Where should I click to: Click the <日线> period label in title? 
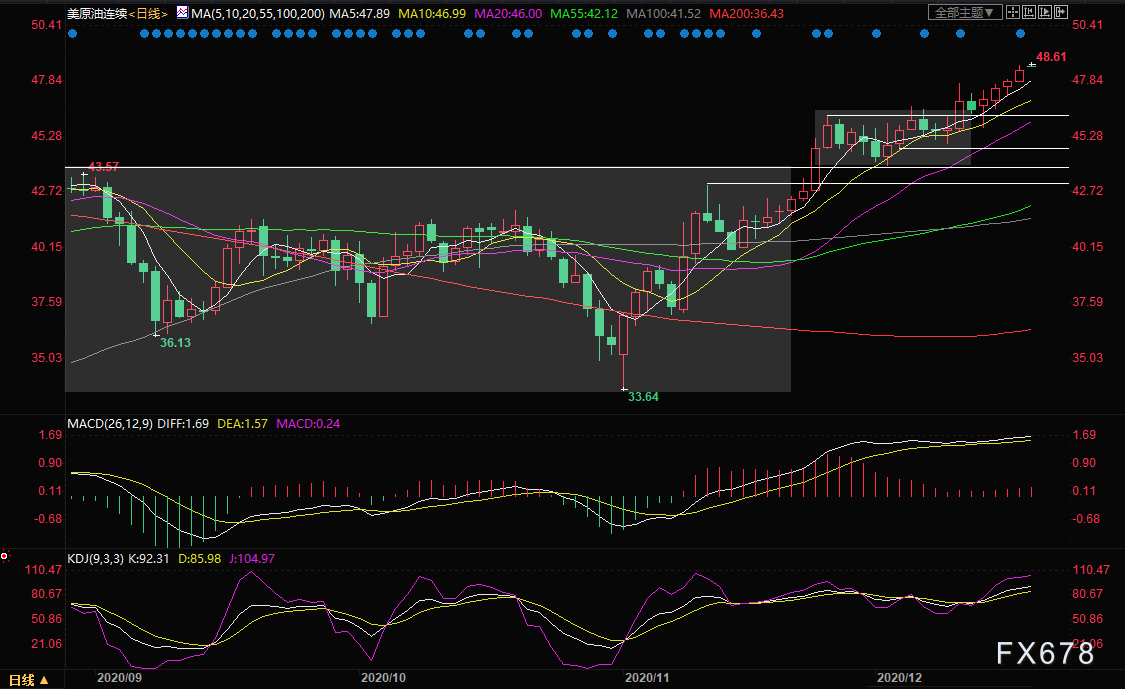(149, 13)
